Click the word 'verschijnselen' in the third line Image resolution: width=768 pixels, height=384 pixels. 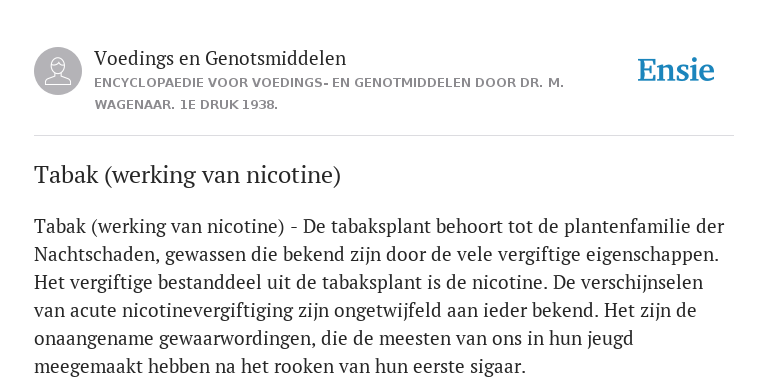pyautogui.click(x=642, y=283)
